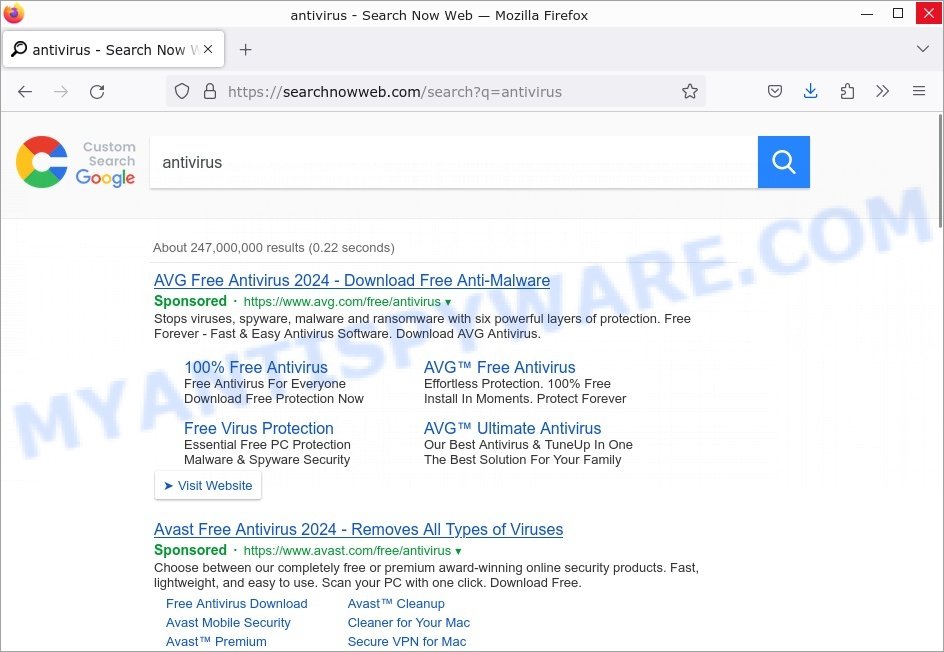
Task: Click the Firefox logo in title bar
Action: 13,13
